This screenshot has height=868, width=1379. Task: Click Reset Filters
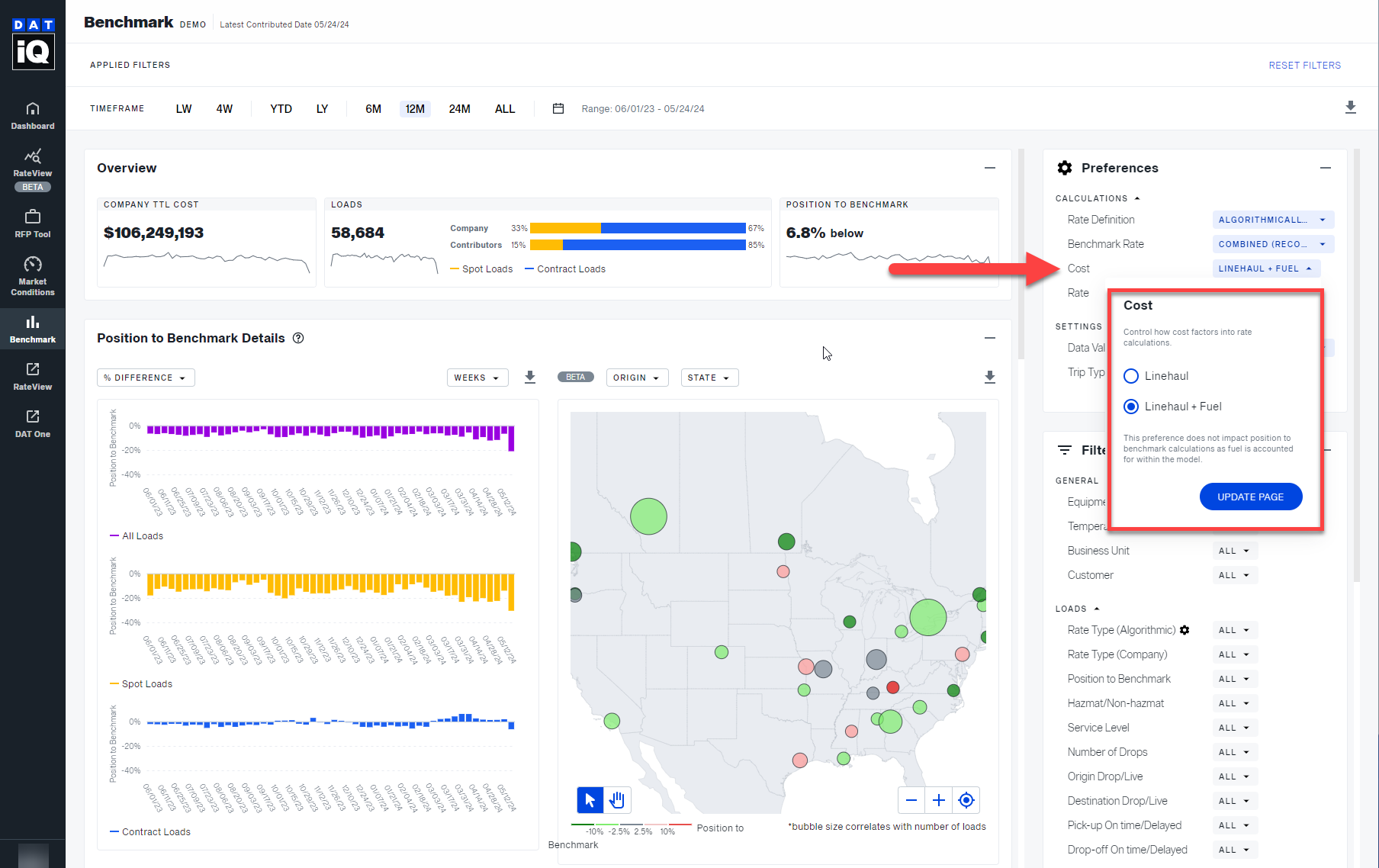pyautogui.click(x=1304, y=66)
